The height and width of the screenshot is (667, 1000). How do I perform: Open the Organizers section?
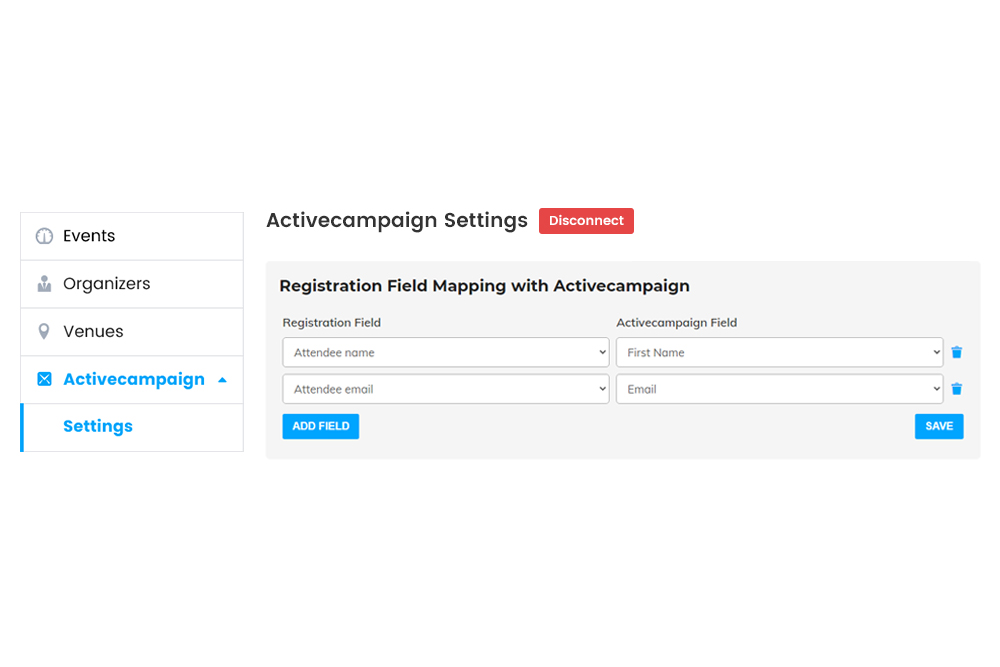tap(107, 283)
